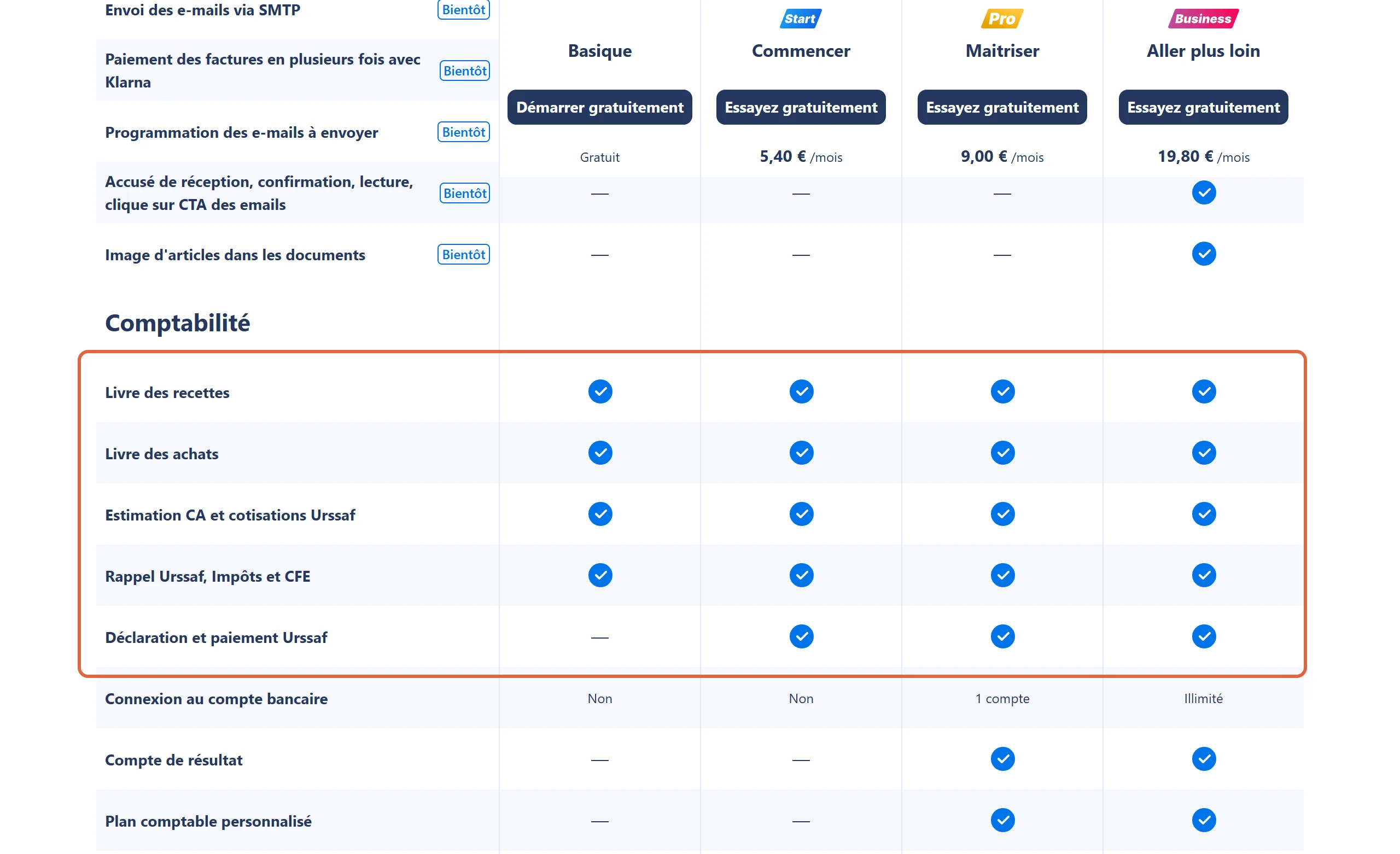Click the Connexion au compte bancaire label
The height and width of the screenshot is (854, 1400).
pyautogui.click(x=216, y=699)
